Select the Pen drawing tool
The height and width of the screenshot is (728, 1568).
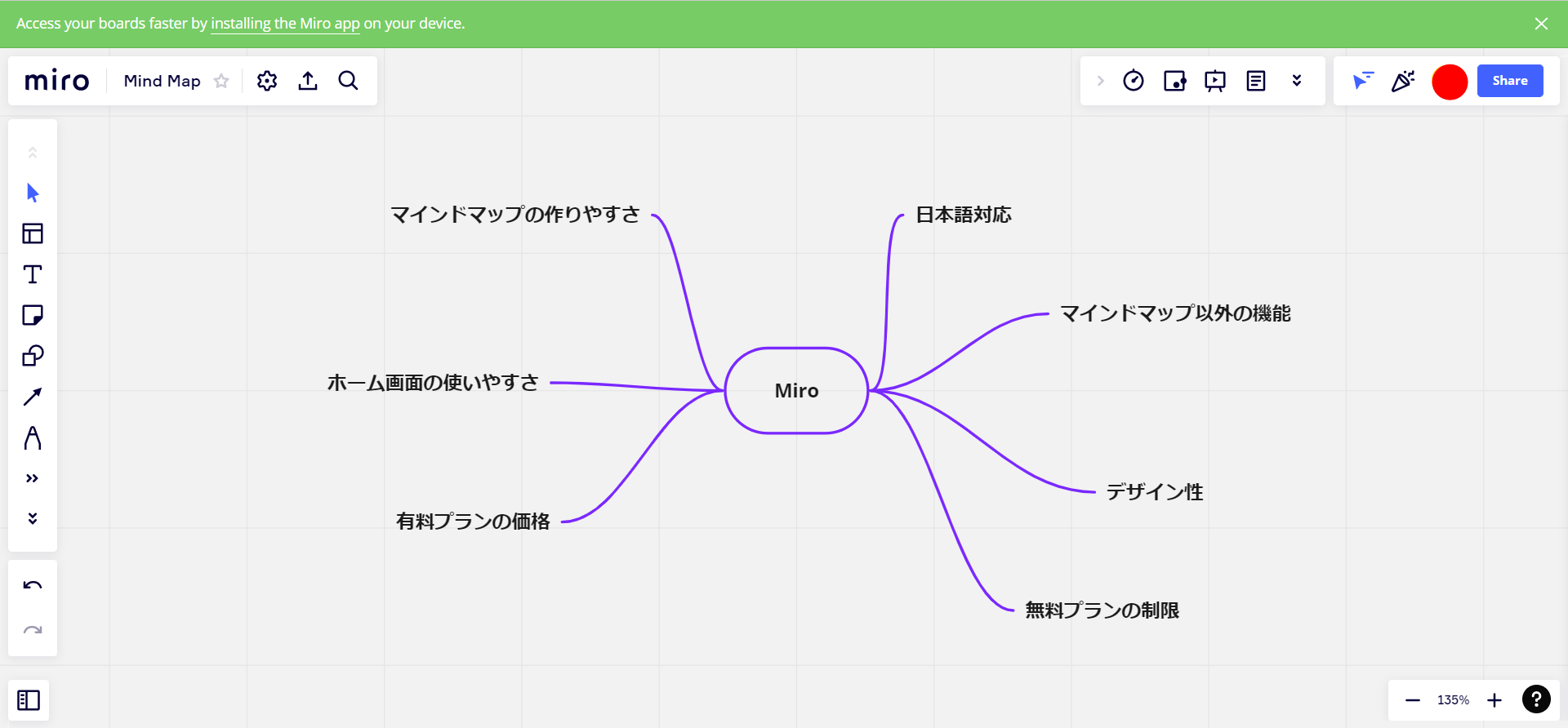[33, 437]
